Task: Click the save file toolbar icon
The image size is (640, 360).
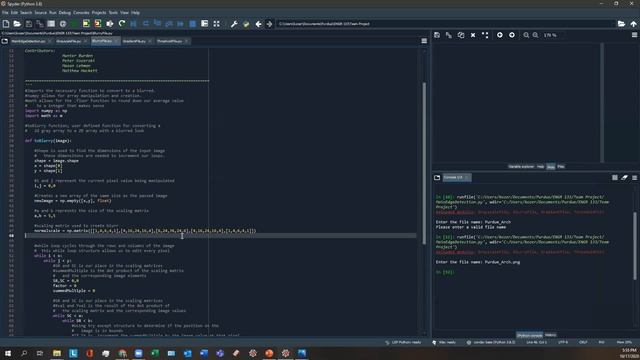Action: [29, 24]
